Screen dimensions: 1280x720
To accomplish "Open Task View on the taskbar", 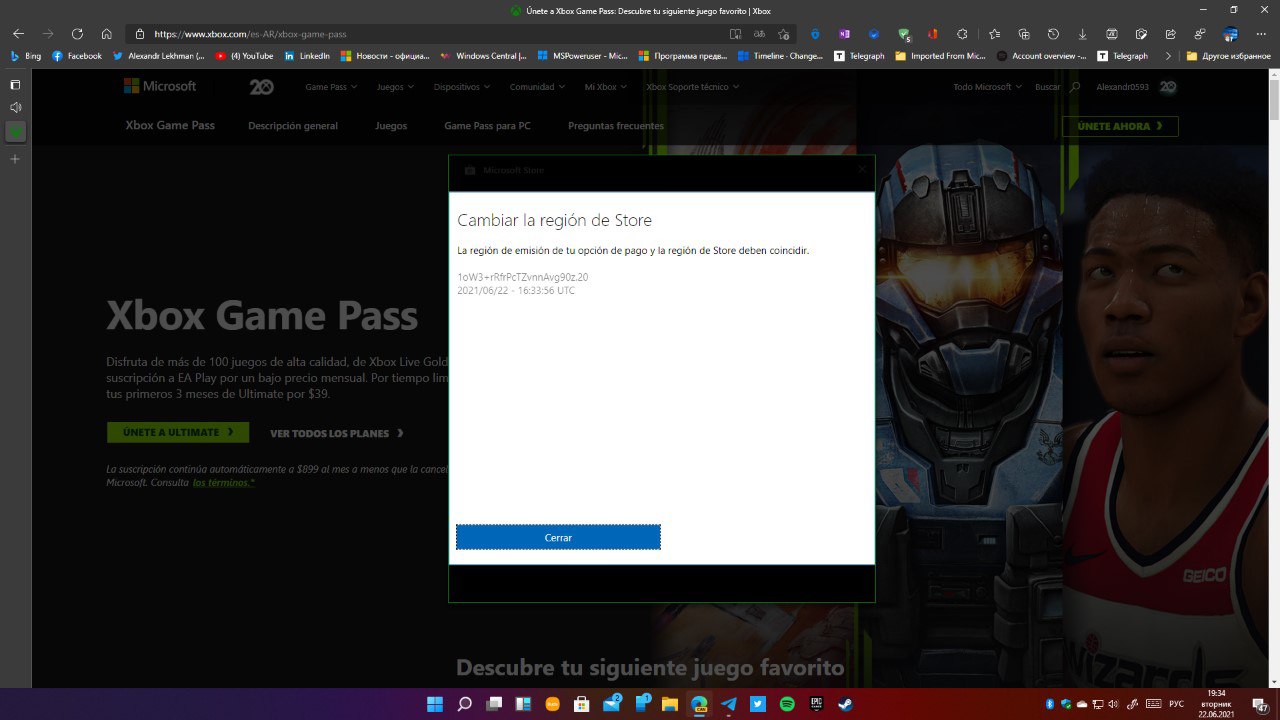I will (494, 704).
